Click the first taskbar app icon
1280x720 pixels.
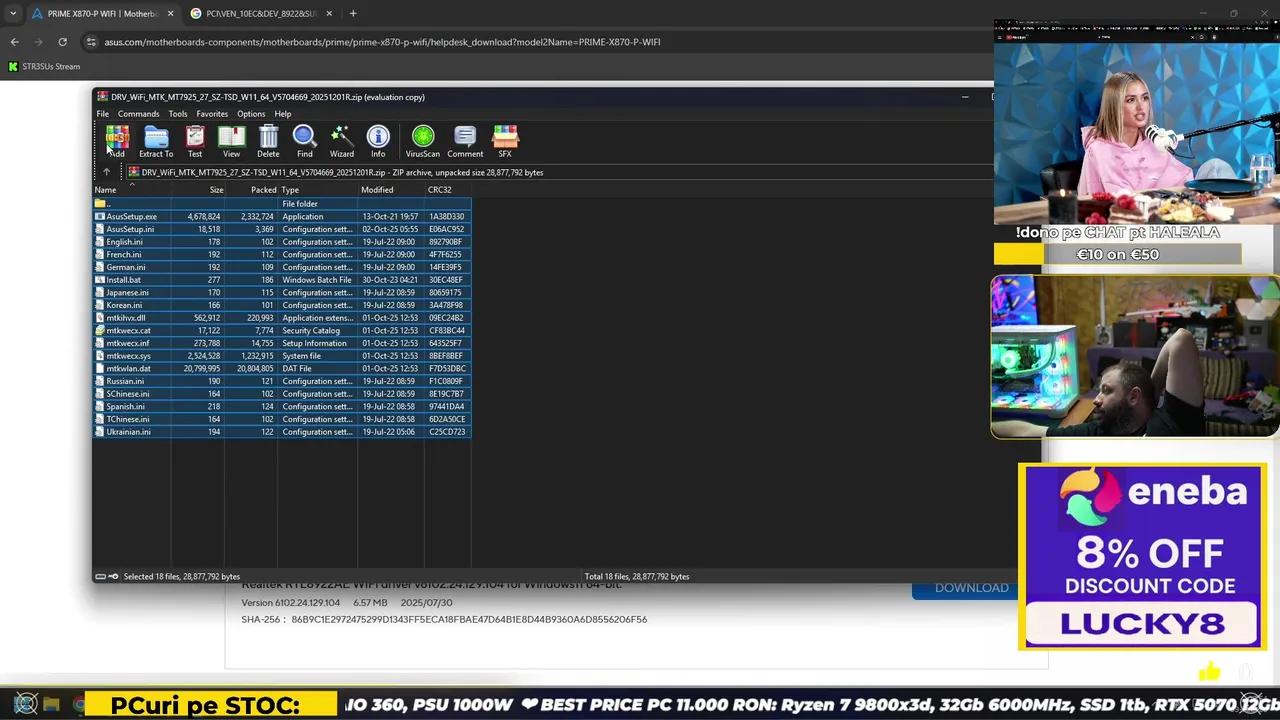click(x=25, y=705)
